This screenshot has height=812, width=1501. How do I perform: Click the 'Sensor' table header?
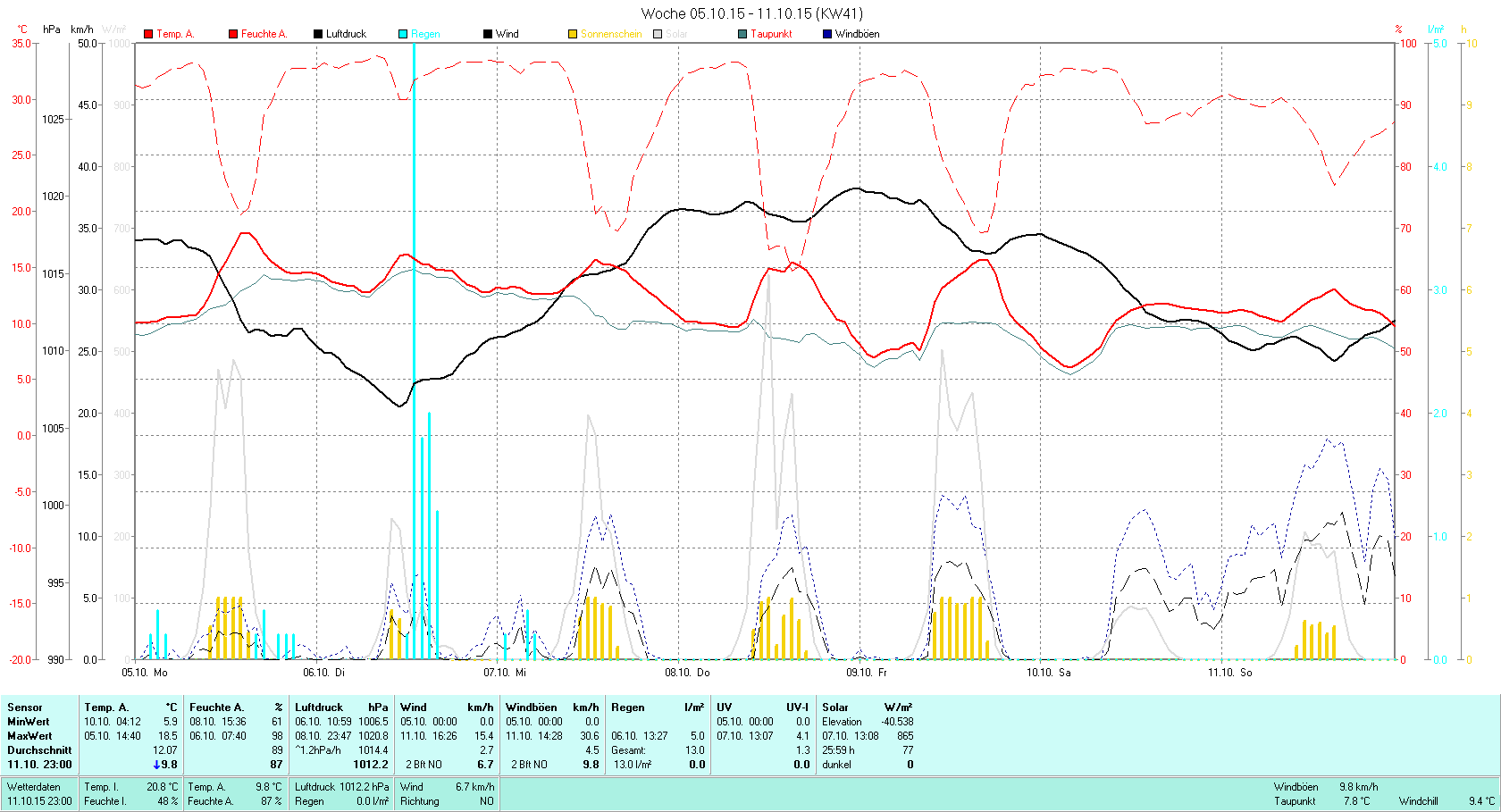pyautogui.click(x=25, y=707)
